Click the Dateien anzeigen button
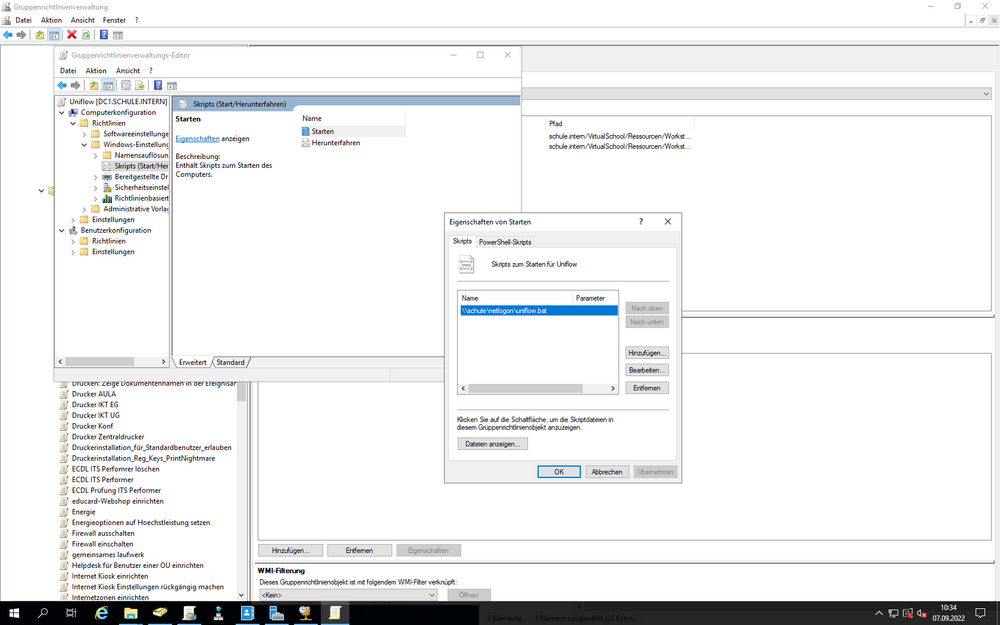Image resolution: width=1000 pixels, height=625 pixels. (x=492, y=443)
